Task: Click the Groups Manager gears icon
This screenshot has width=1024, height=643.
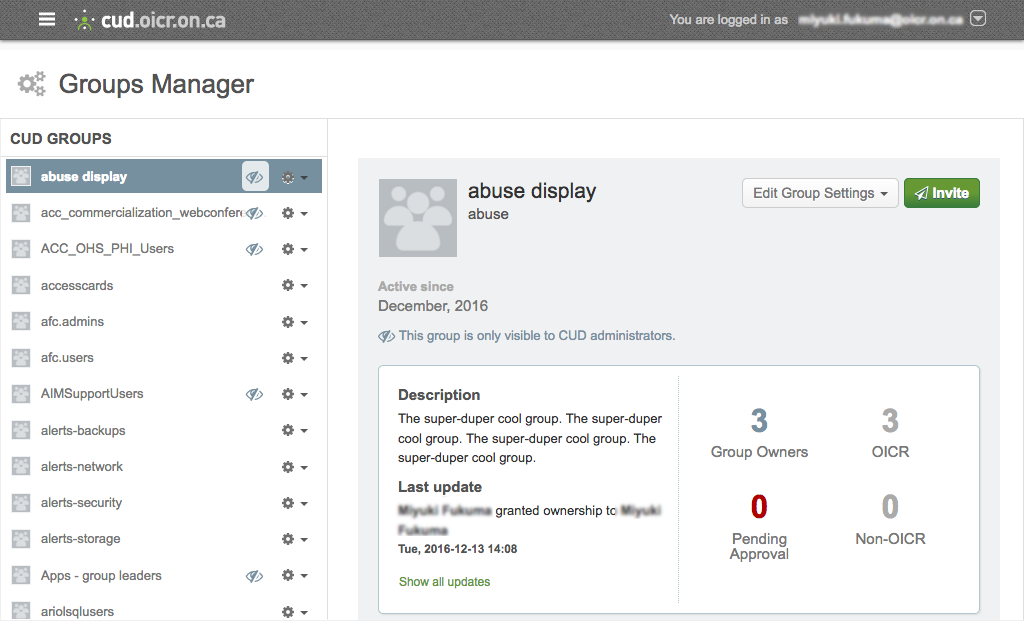Action: click(x=32, y=84)
